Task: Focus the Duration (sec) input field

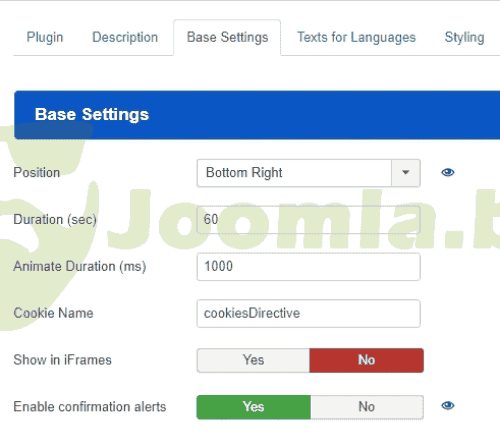Action: tap(308, 220)
